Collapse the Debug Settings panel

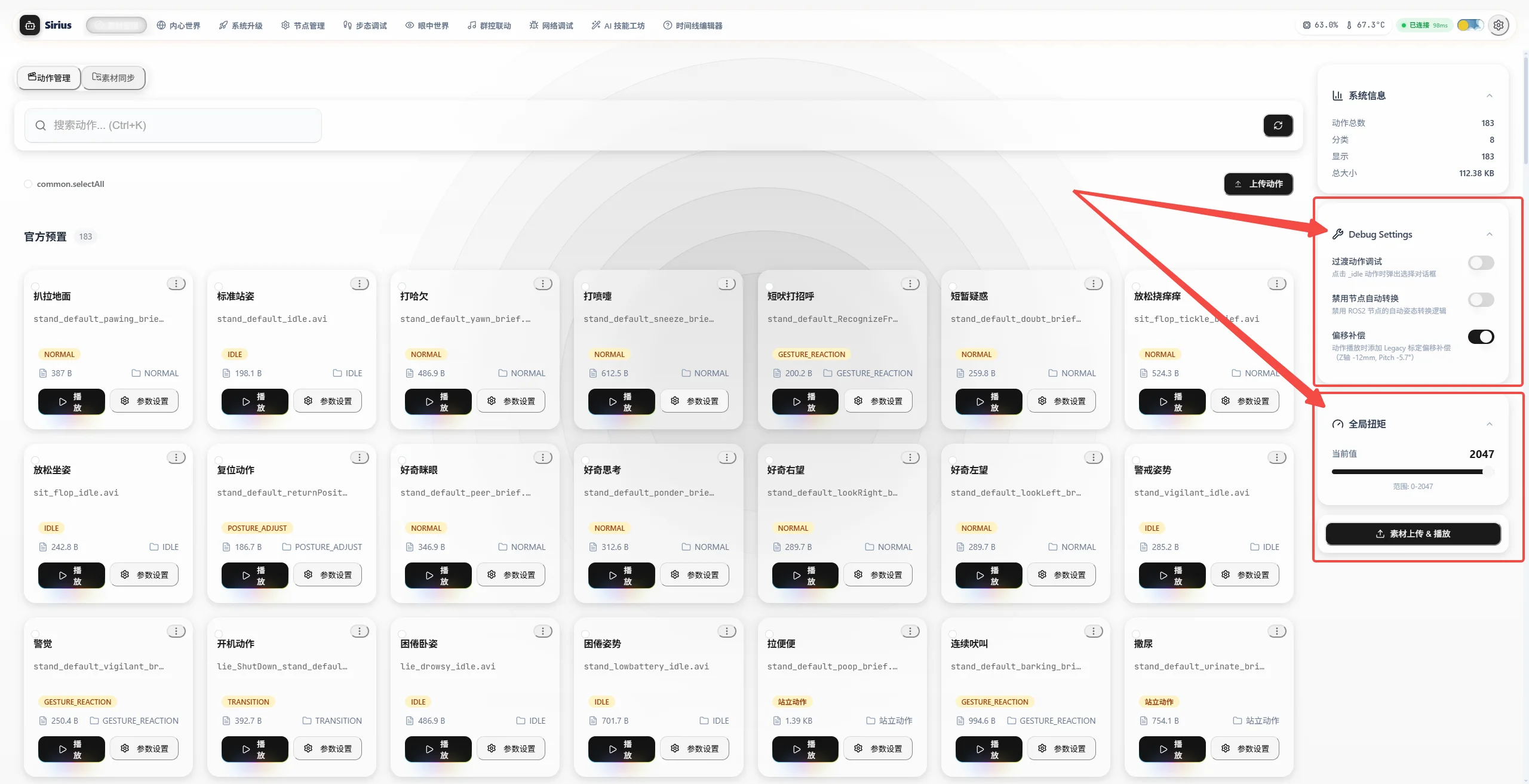coord(1490,234)
